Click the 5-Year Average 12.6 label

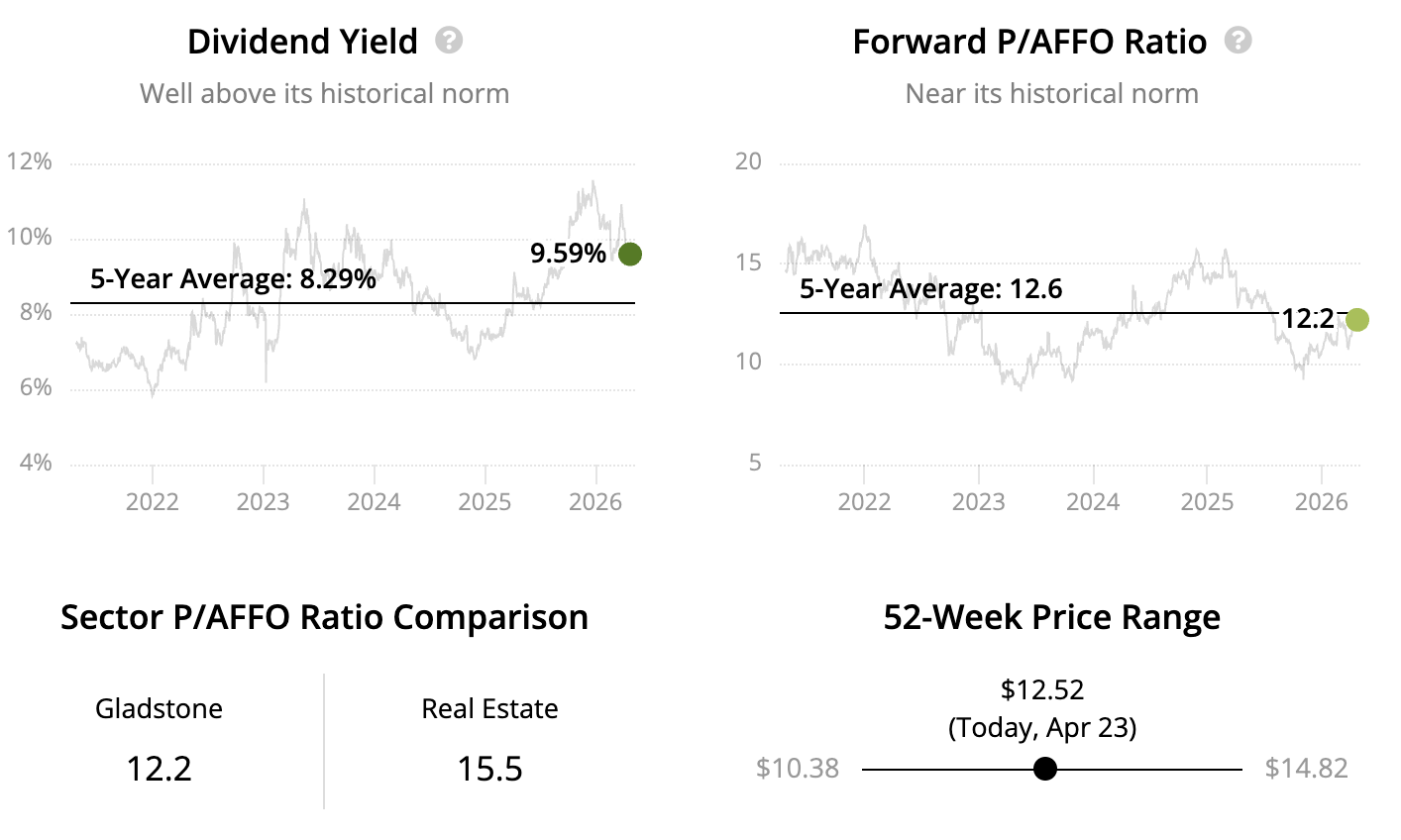click(930, 289)
